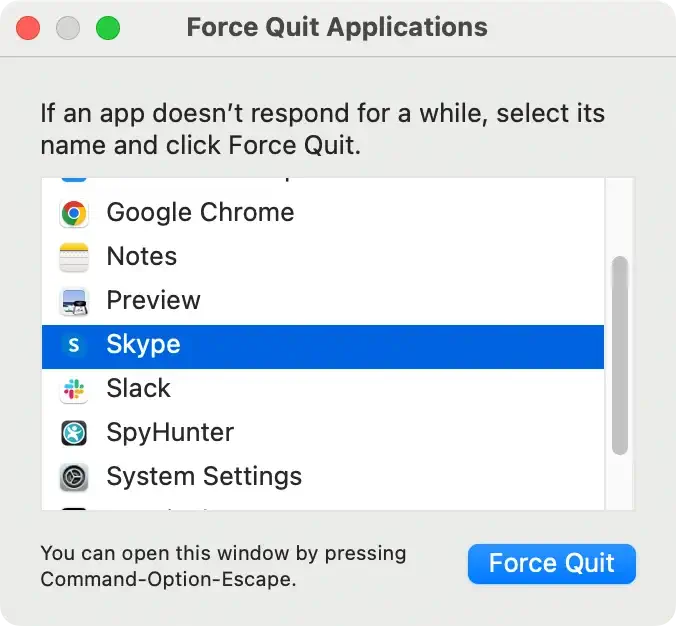Select the System Settings label text
The image size is (676, 626).
204,477
